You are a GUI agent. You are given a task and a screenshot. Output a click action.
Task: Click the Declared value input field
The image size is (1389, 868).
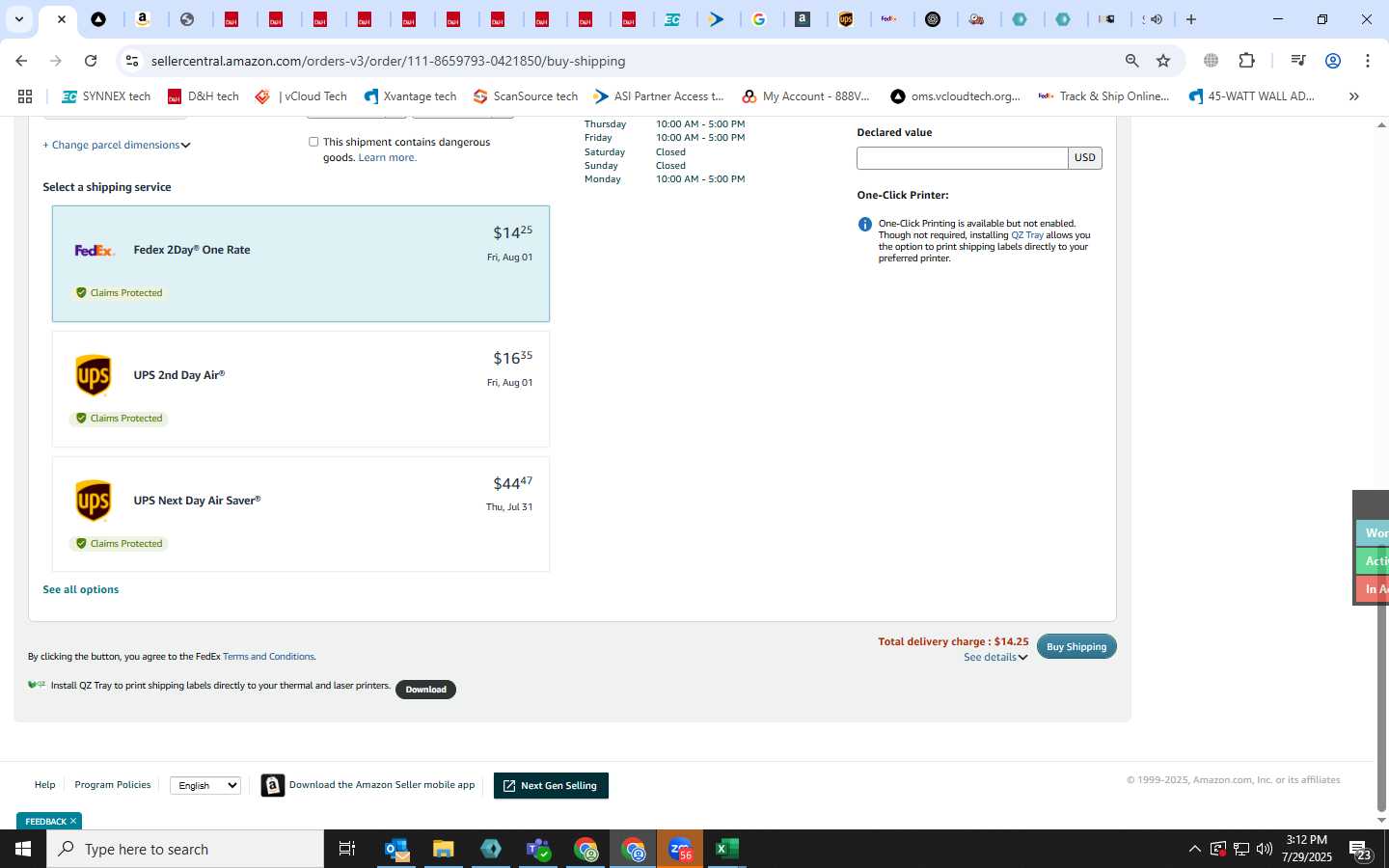(x=962, y=158)
